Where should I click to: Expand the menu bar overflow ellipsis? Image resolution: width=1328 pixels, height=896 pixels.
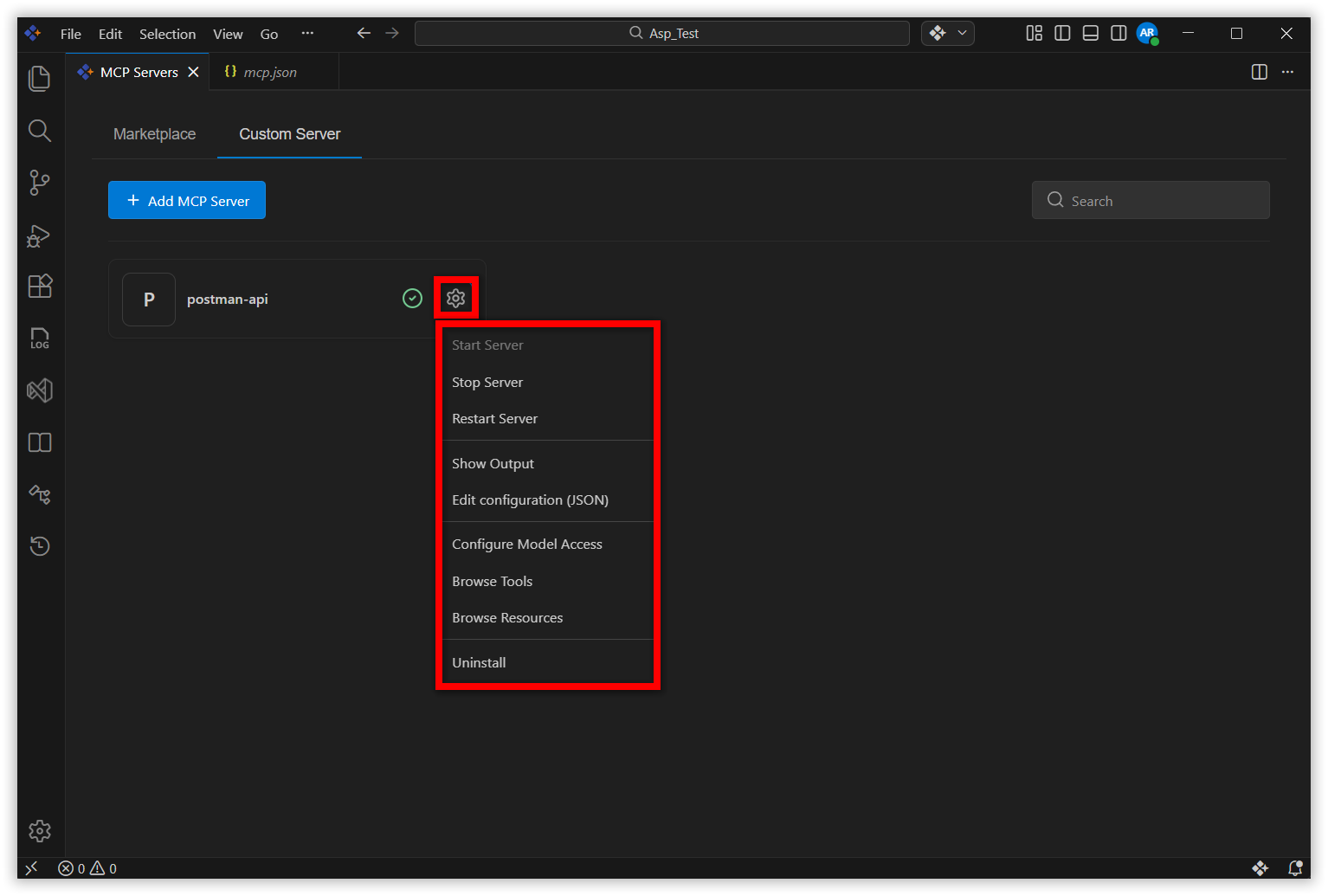pos(307,34)
